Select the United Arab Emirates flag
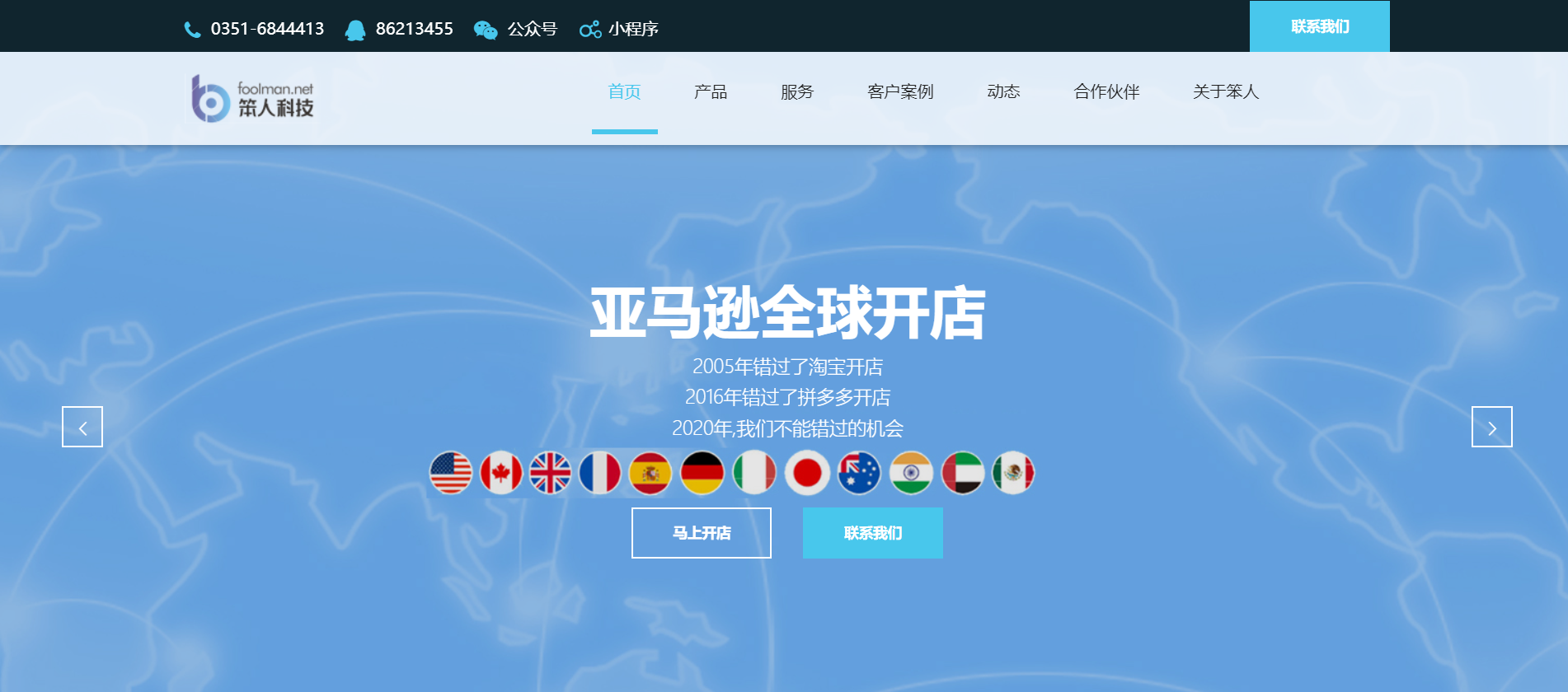This screenshot has height=692, width=1568. click(x=963, y=473)
